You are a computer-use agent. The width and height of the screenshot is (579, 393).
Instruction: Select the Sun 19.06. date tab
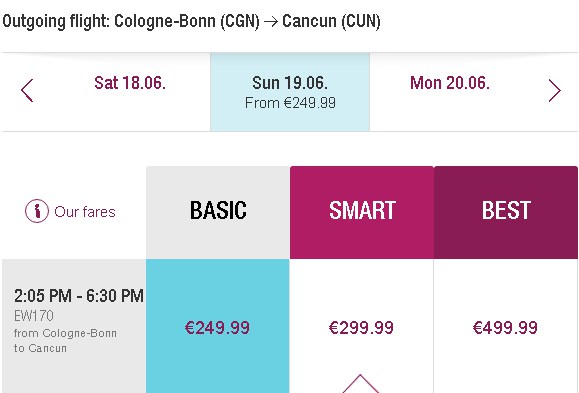point(290,92)
